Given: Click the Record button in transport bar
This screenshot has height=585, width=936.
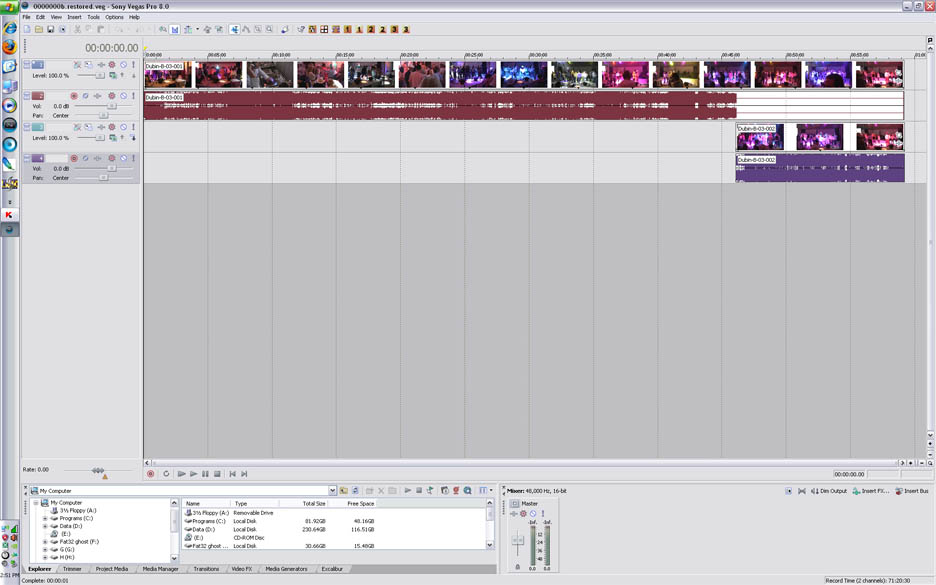Looking at the screenshot, I should (151, 474).
